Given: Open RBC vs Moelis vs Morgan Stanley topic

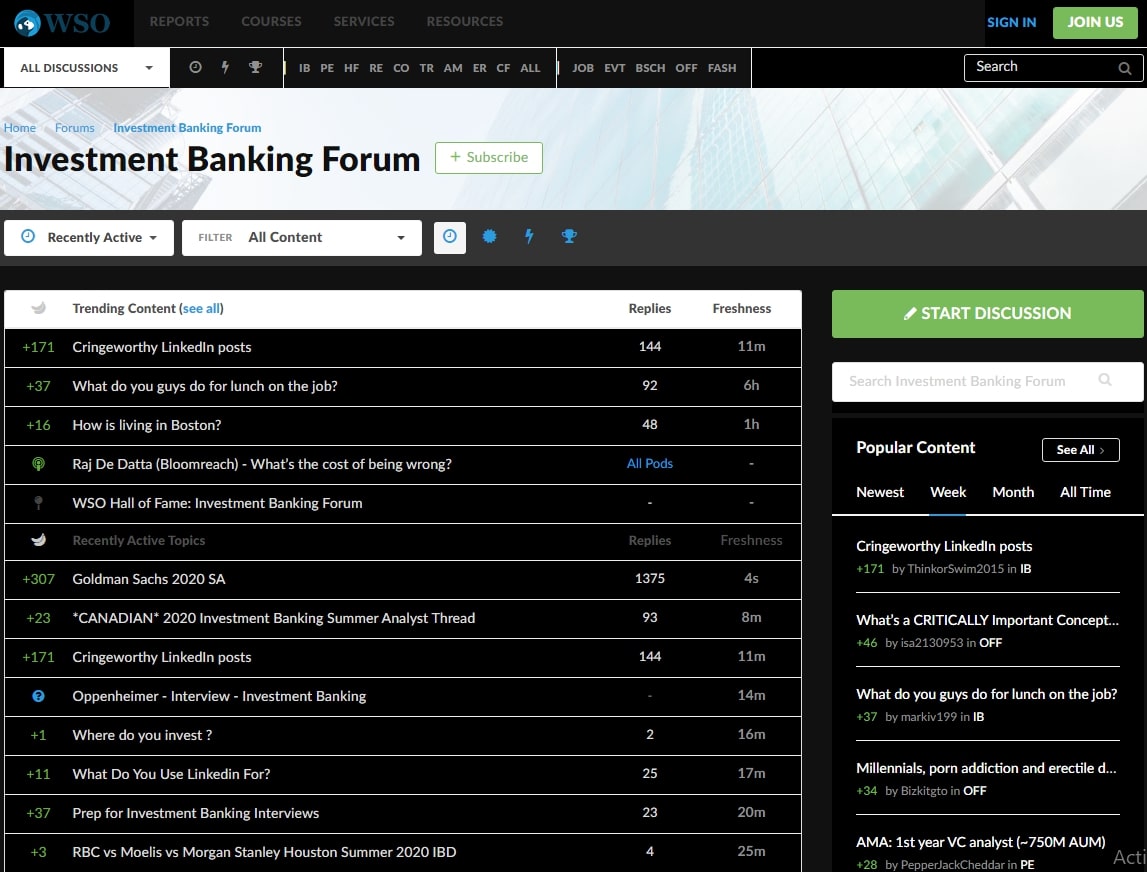Looking at the screenshot, I should point(264,852).
